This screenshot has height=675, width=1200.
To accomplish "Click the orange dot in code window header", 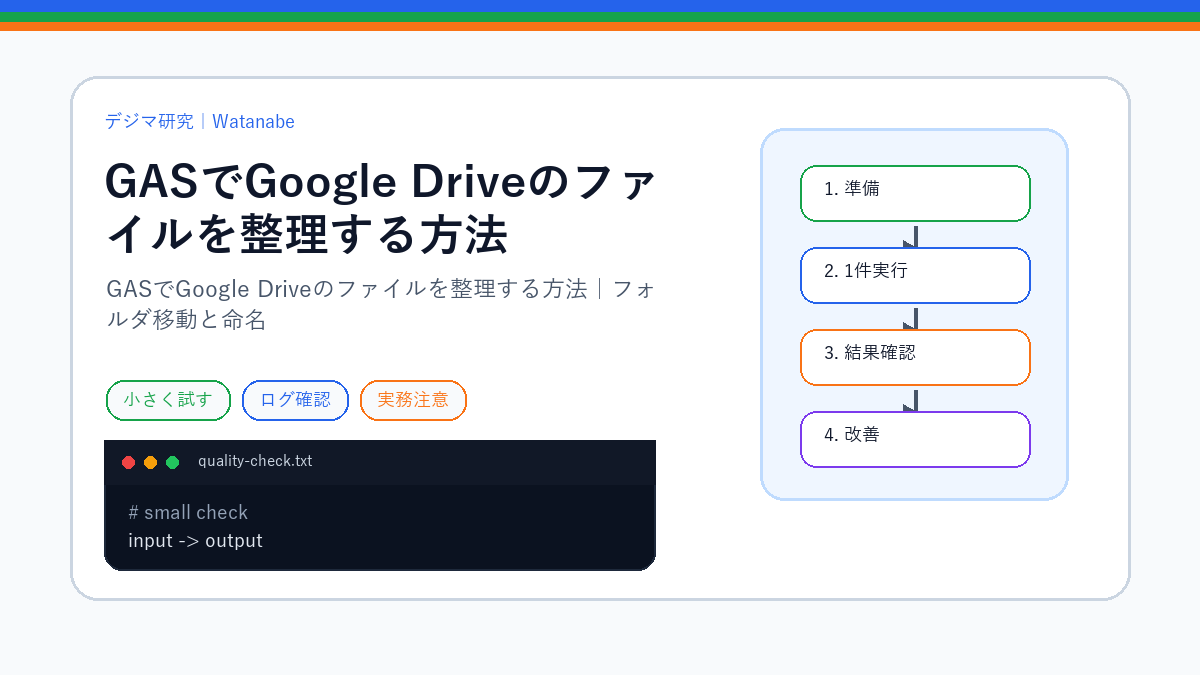I will [x=150, y=462].
